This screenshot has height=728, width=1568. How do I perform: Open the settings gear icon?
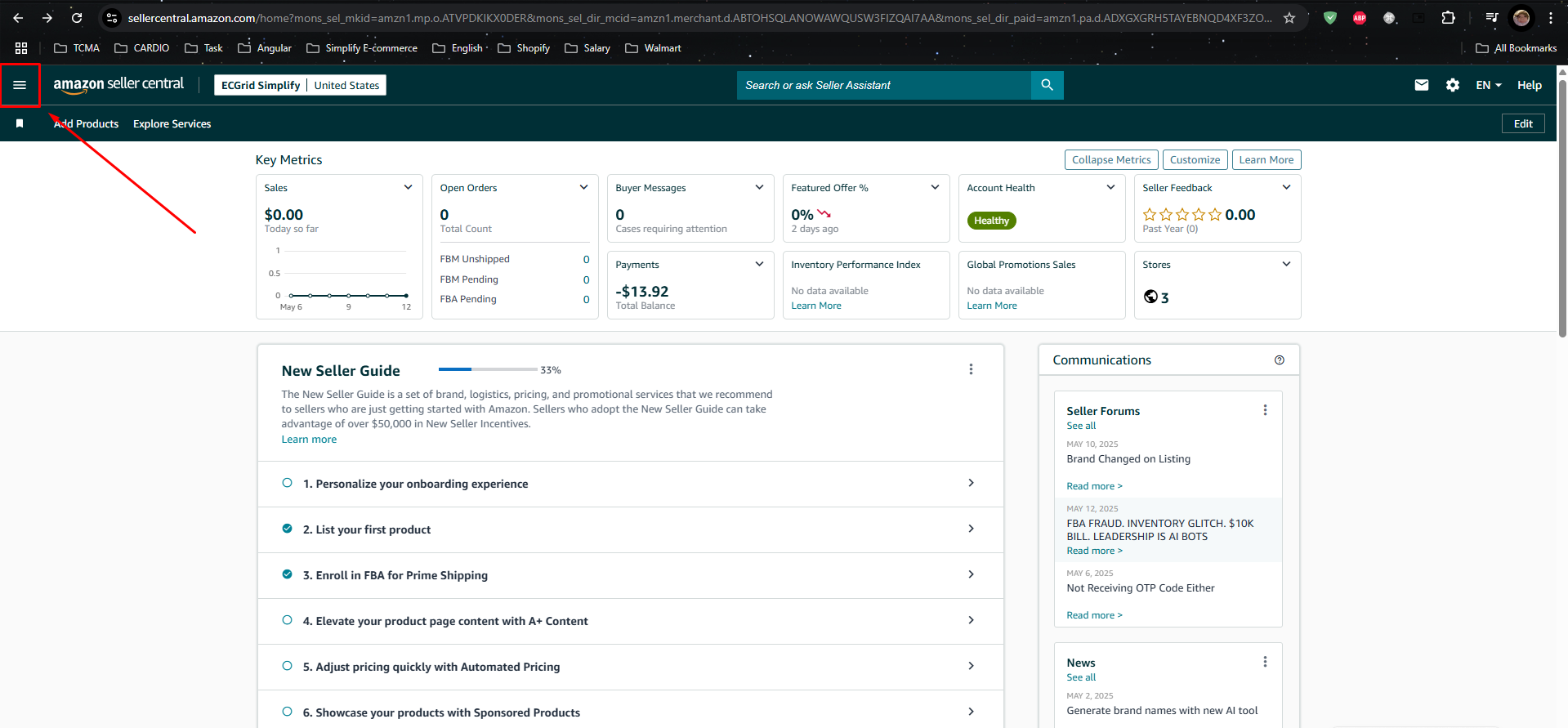coord(1453,85)
